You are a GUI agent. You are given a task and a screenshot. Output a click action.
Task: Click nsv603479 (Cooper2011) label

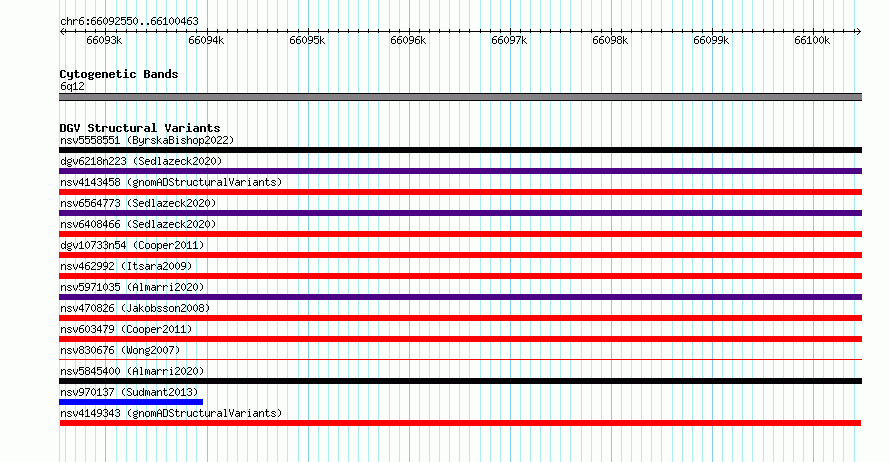(x=126, y=329)
